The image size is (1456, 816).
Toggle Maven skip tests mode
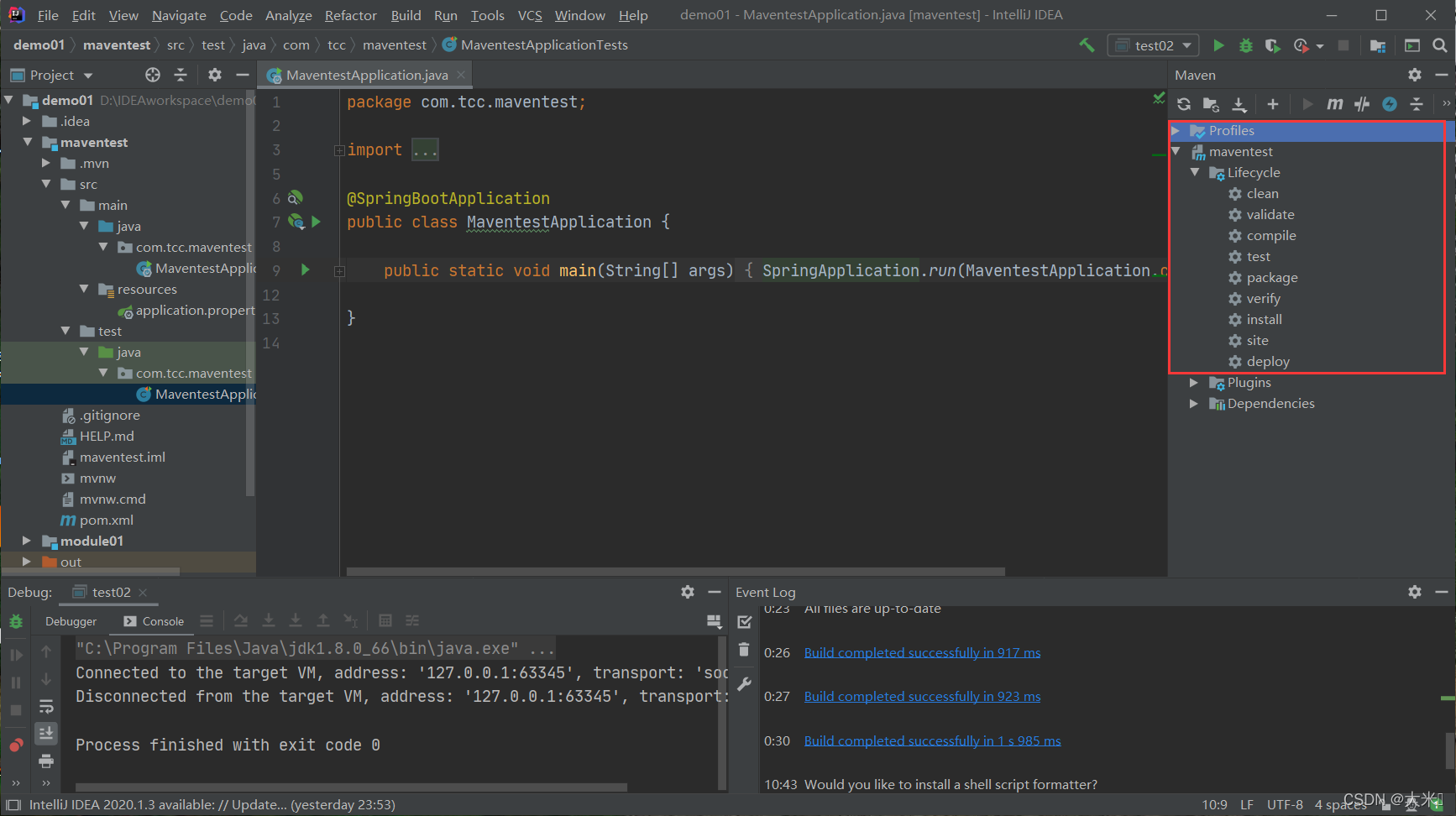tap(1390, 104)
